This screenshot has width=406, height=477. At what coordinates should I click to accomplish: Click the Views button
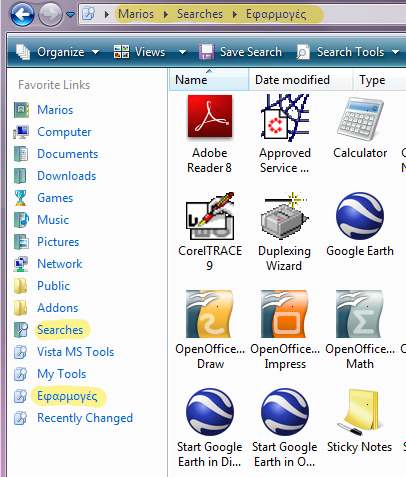(139, 52)
